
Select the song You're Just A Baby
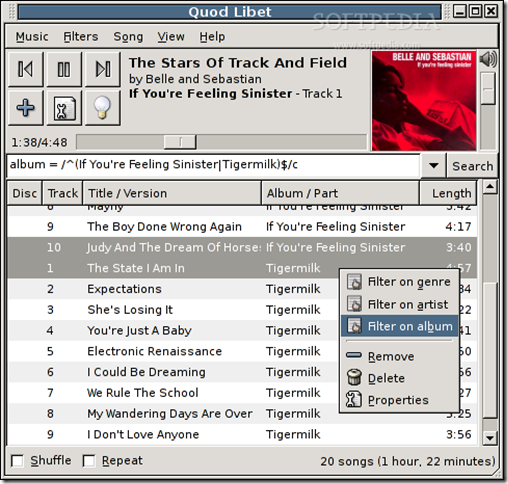click(x=242, y=330)
